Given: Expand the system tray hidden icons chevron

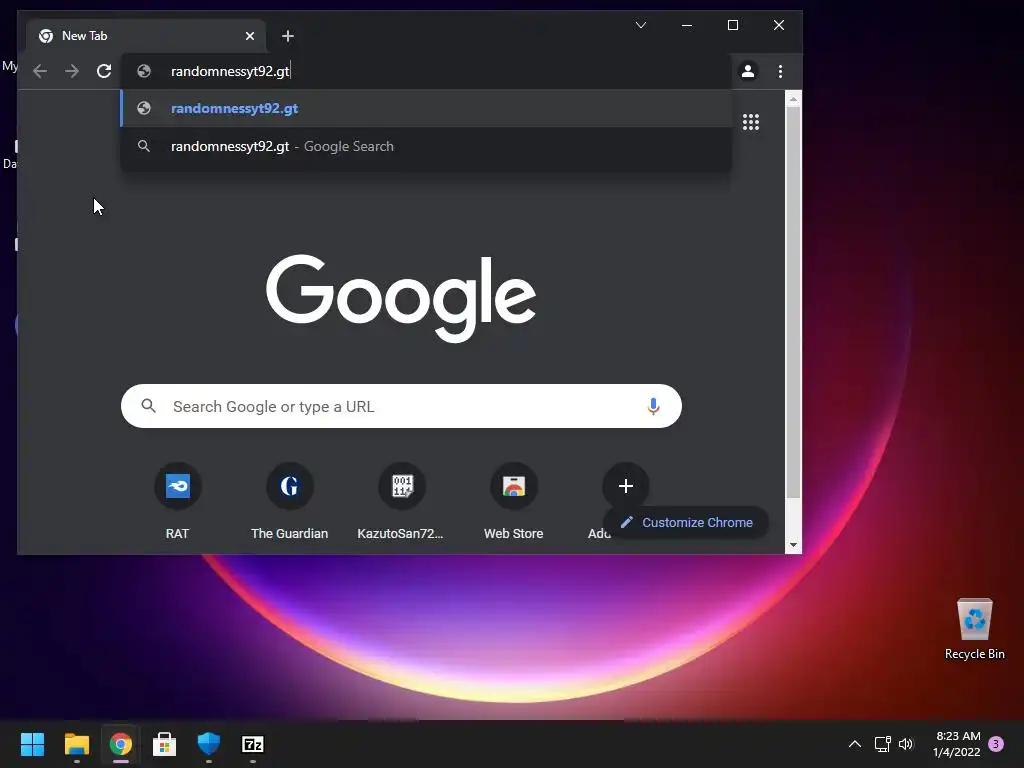Looking at the screenshot, I should click(854, 744).
